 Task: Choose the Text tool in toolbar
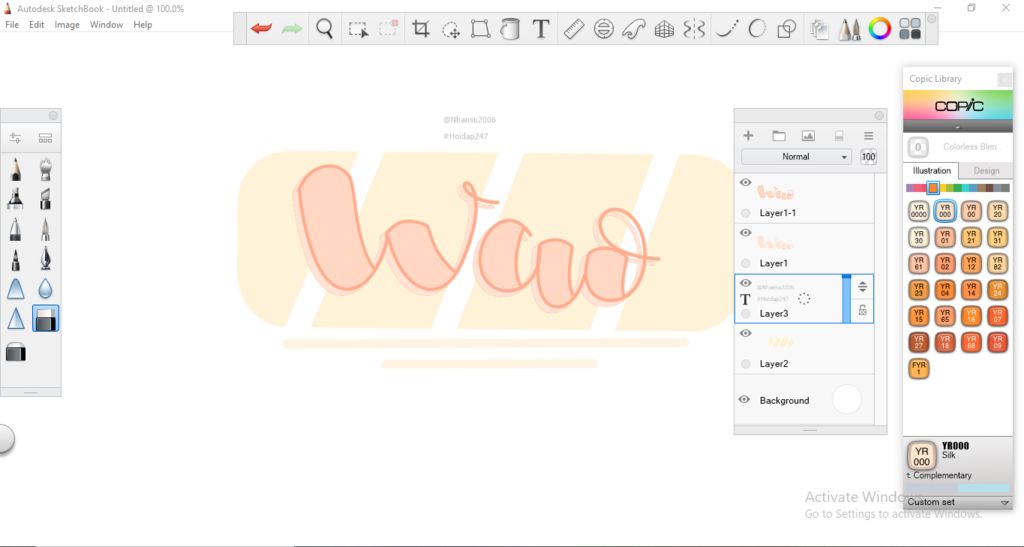tap(541, 29)
